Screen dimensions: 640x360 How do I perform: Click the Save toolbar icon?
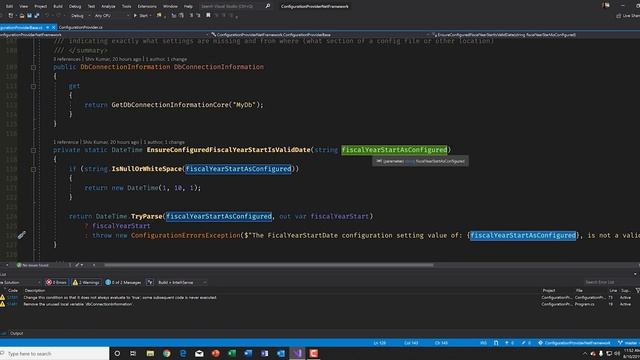point(29,16)
